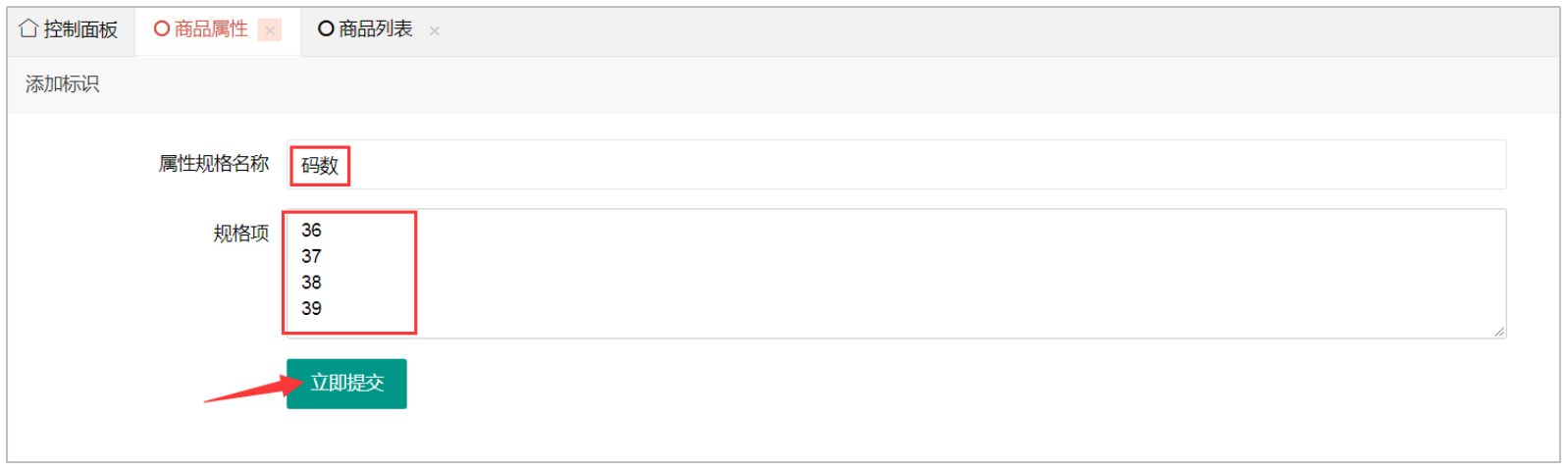Focus the empty area of 属性规格名称 input
Screen dimensions: 1568x471
(883, 165)
